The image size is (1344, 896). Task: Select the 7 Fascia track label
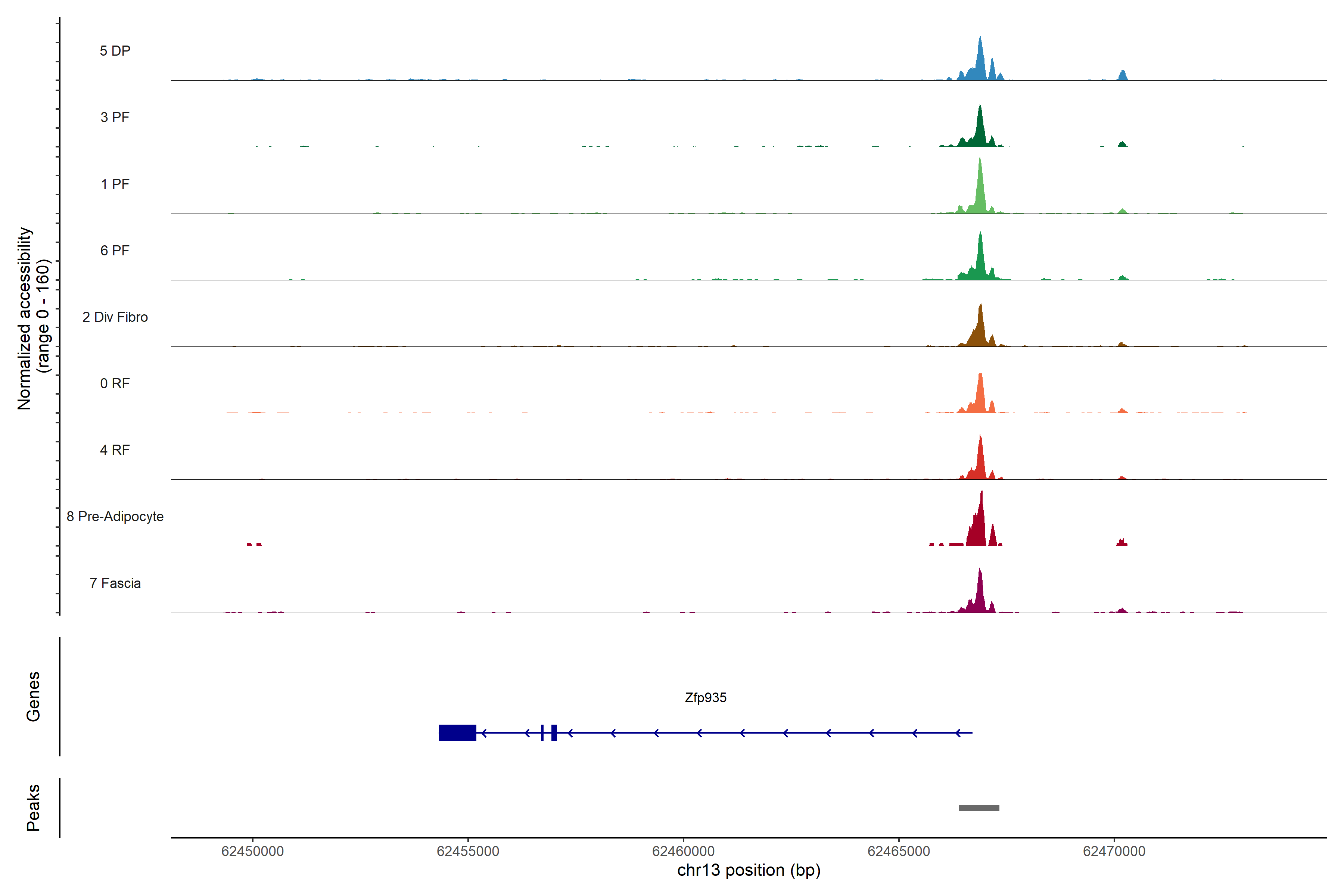(115, 583)
